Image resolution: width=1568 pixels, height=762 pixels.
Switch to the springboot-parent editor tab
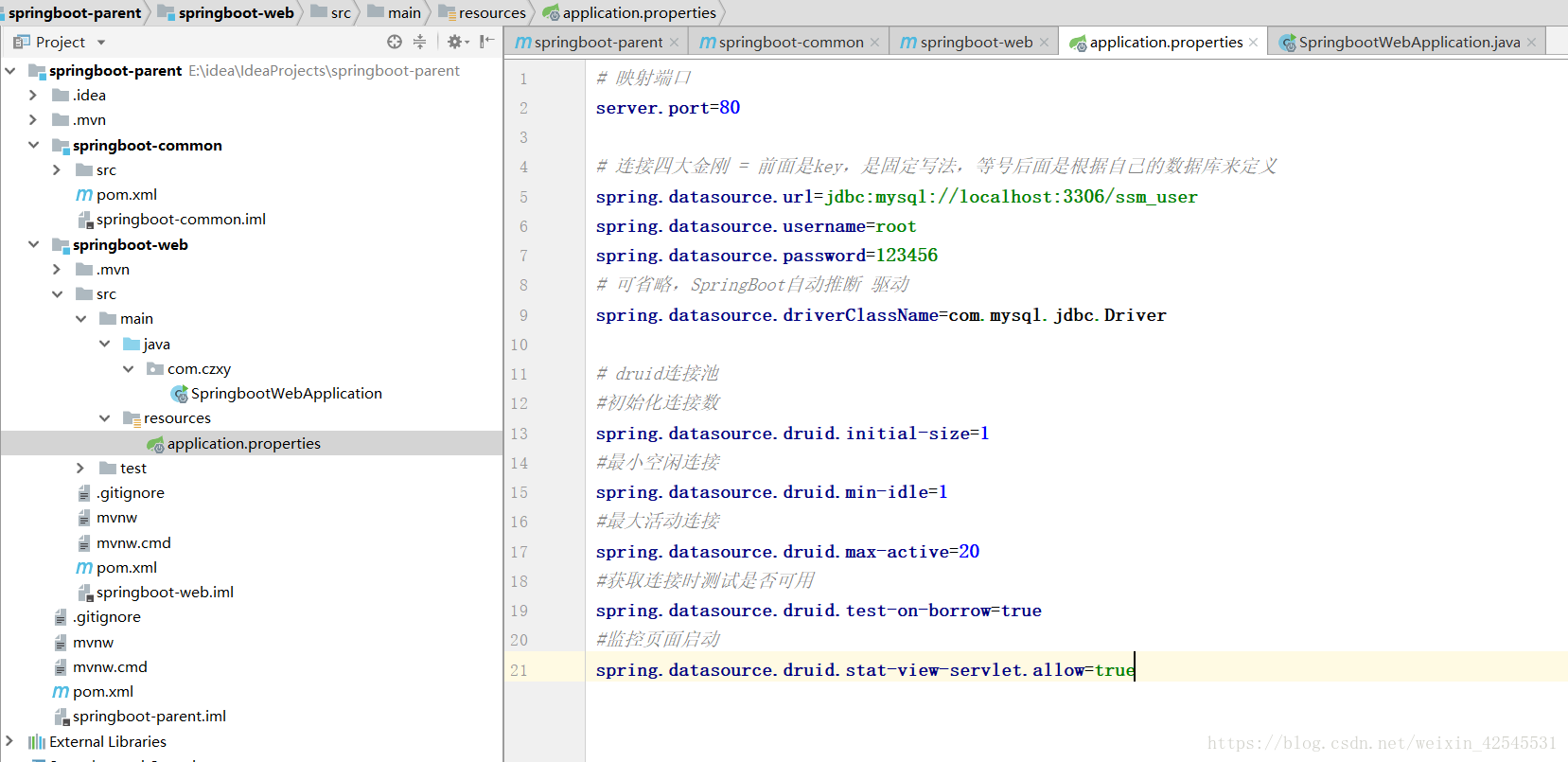[x=597, y=43]
